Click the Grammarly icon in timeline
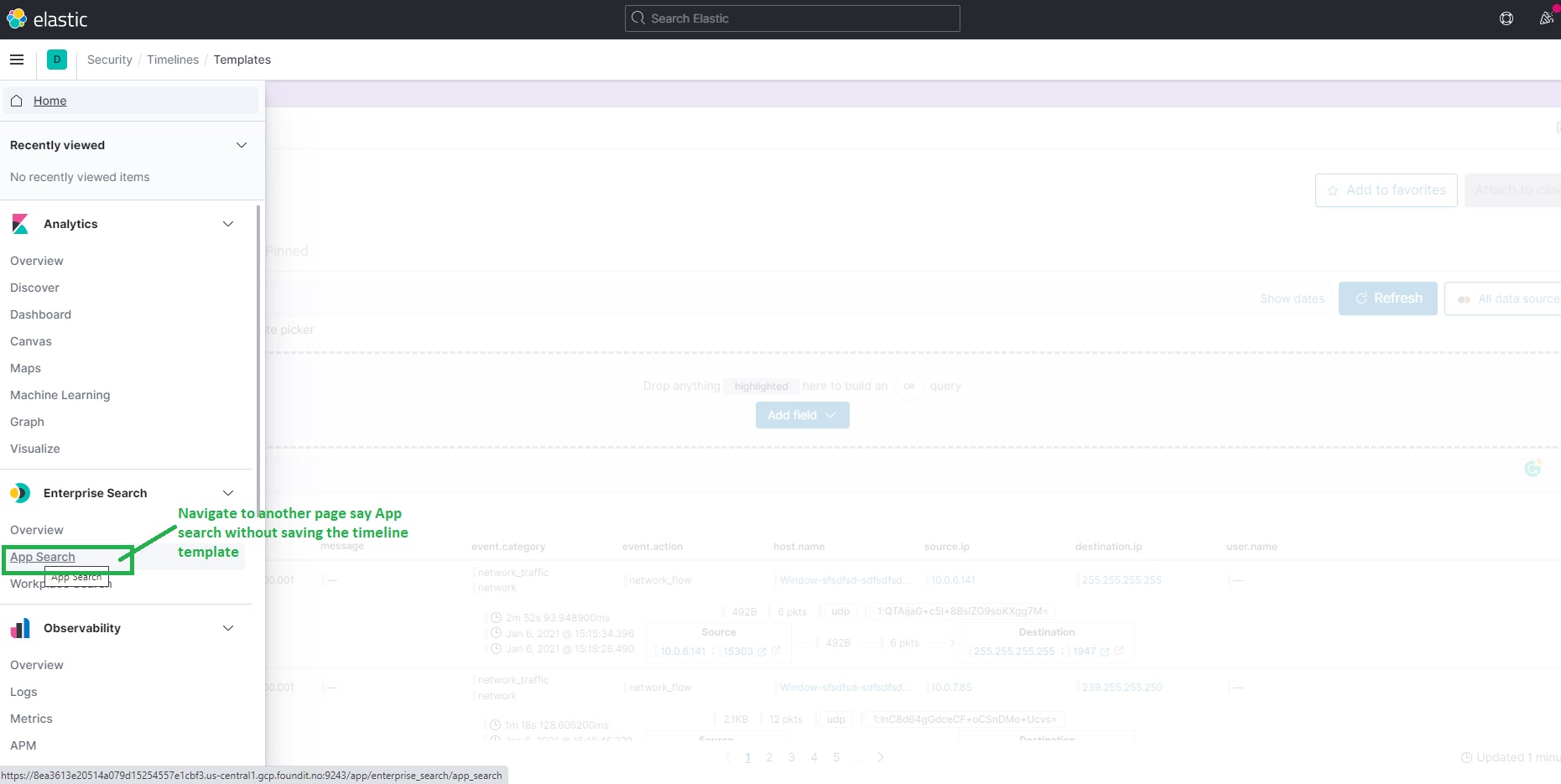 coord(1533,468)
